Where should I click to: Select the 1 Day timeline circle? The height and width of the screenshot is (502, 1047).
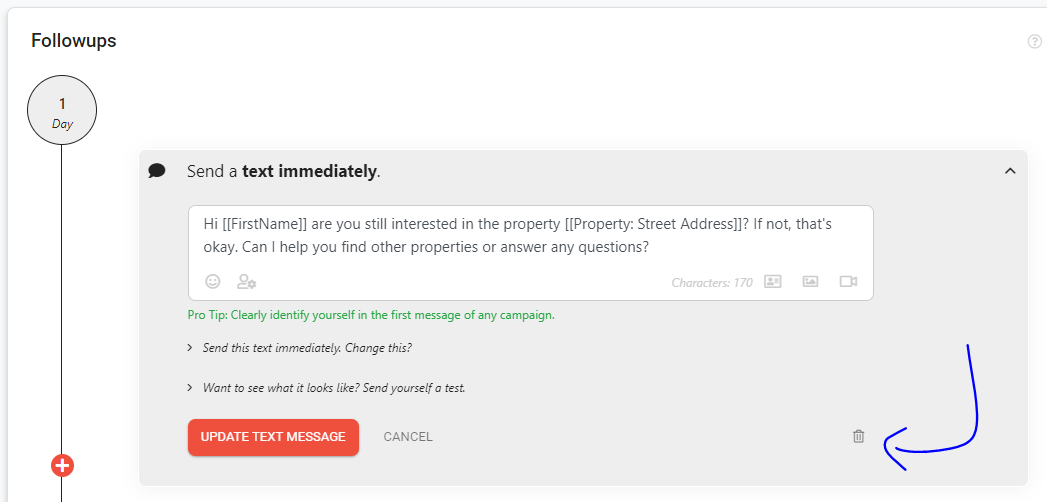tap(62, 110)
